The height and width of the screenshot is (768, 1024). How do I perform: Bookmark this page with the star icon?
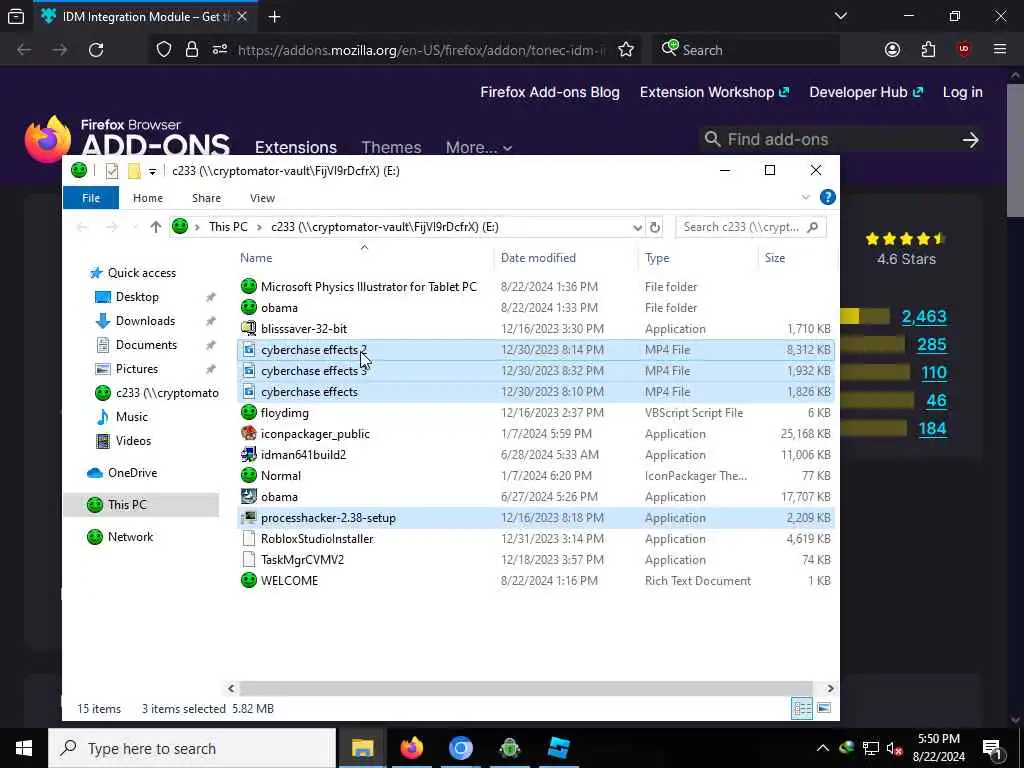(x=626, y=50)
